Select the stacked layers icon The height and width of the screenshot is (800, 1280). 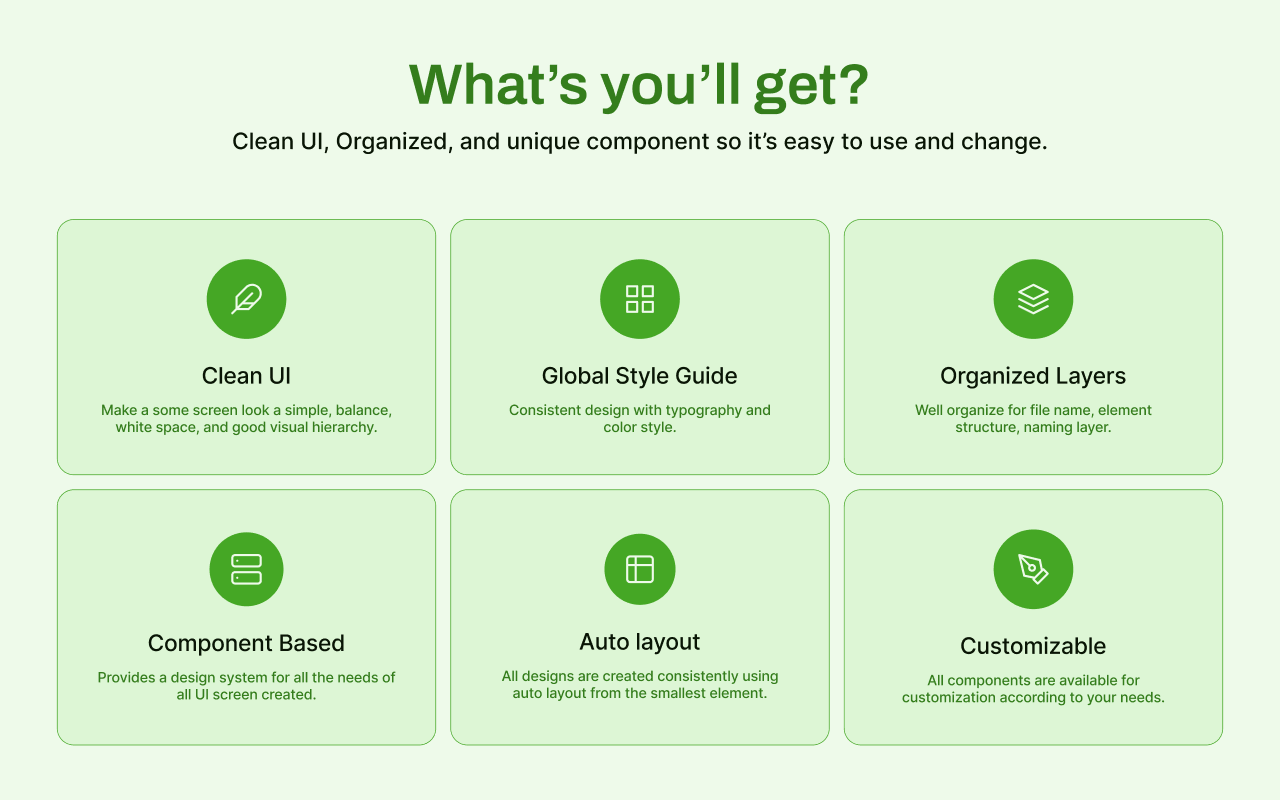click(1033, 299)
